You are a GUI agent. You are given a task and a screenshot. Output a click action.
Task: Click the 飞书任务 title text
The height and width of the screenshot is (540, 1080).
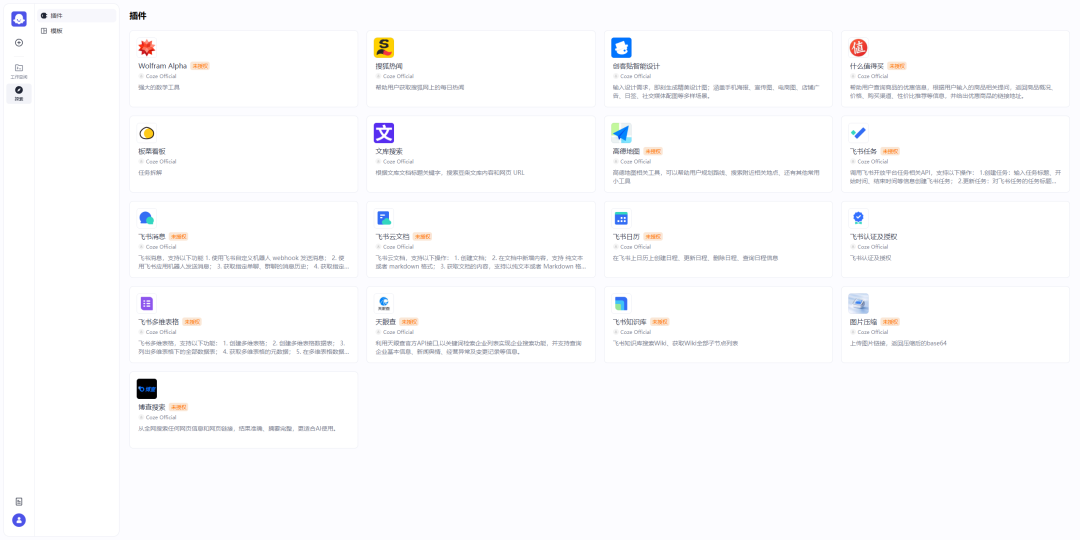click(864, 152)
